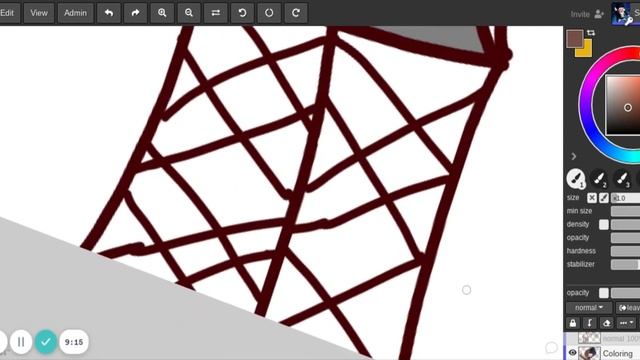Viewport: 640px width, 360px height.
Task: Rotate the canvas counter-clockwise
Action: (x=242, y=13)
